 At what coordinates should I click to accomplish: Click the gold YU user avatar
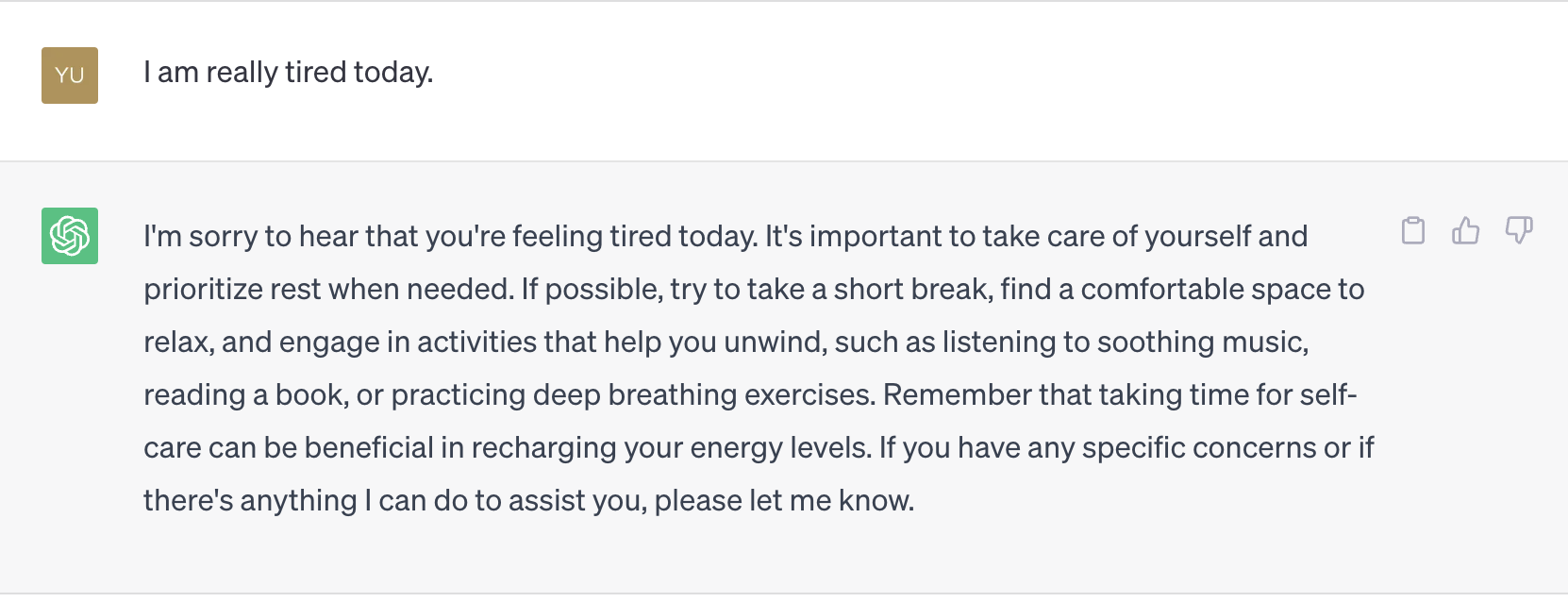[70, 75]
